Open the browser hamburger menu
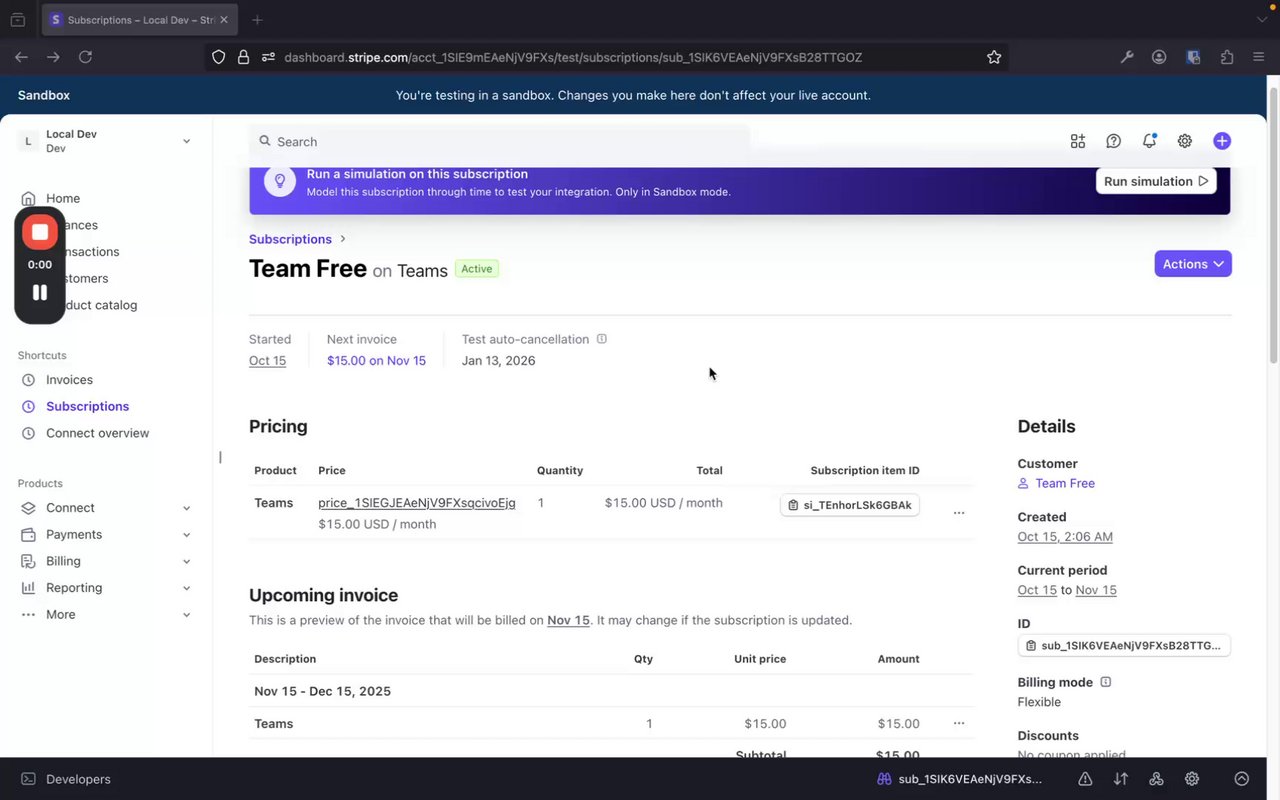The image size is (1280, 800). (x=1259, y=57)
